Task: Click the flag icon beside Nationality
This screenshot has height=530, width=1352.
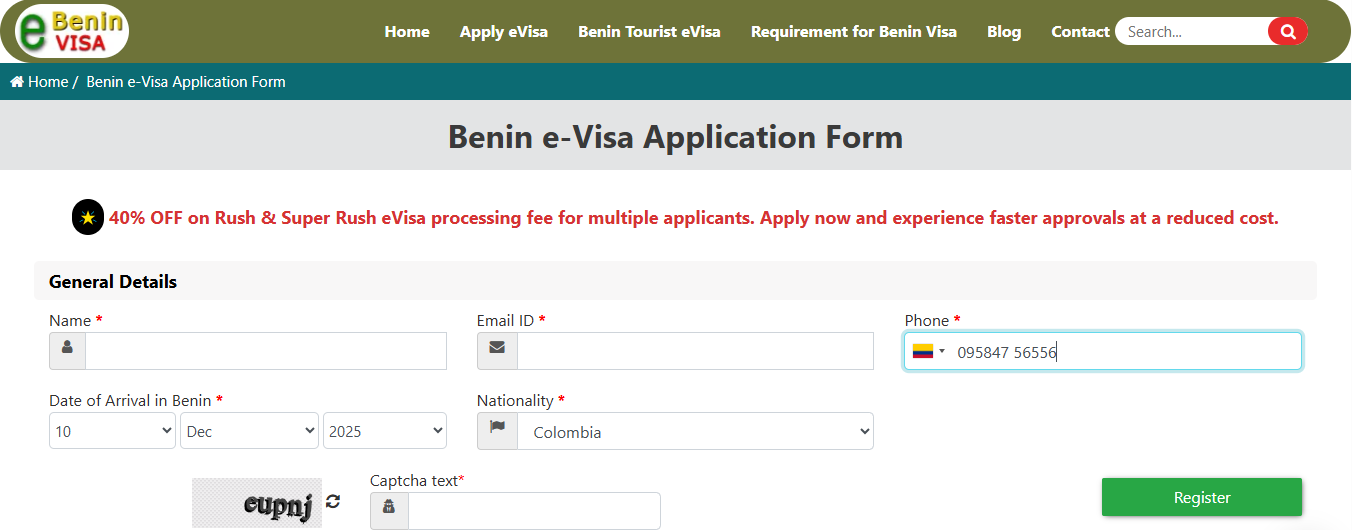Action: point(497,431)
